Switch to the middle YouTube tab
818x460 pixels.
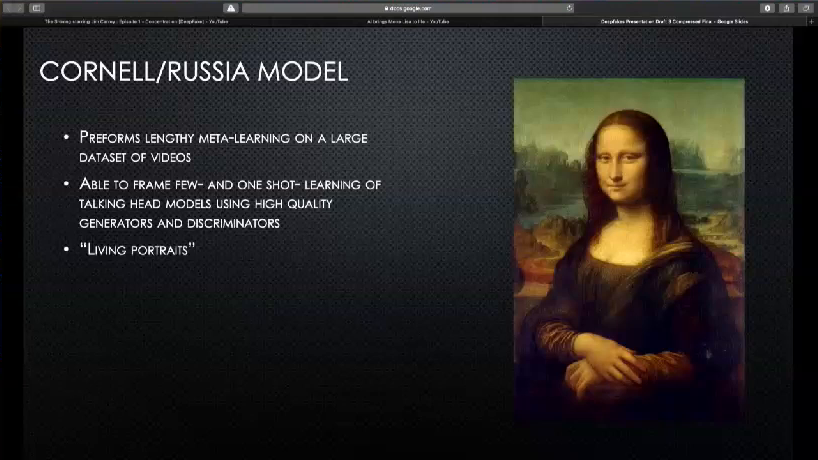tap(407, 21)
